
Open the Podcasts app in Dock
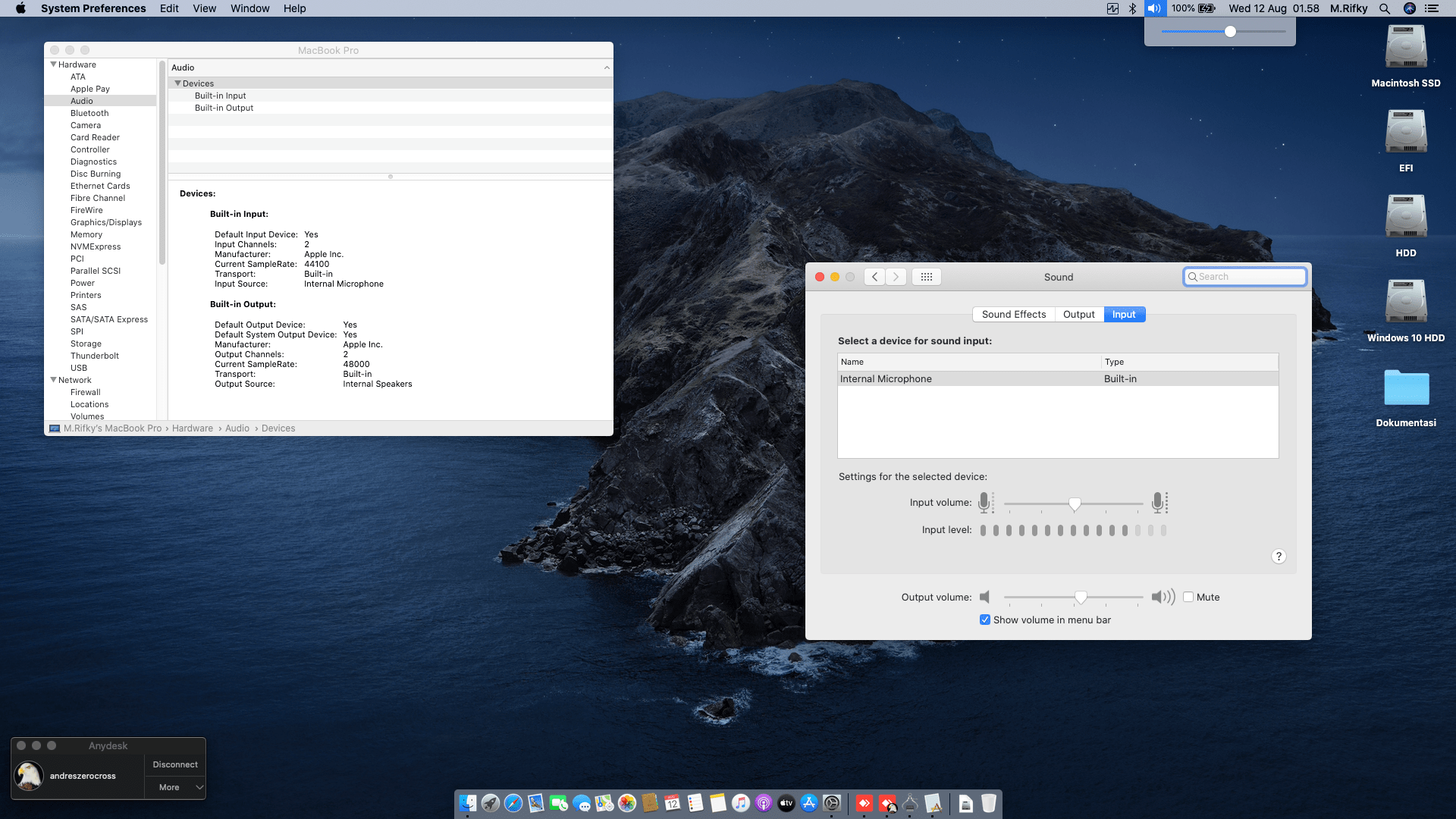click(764, 803)
